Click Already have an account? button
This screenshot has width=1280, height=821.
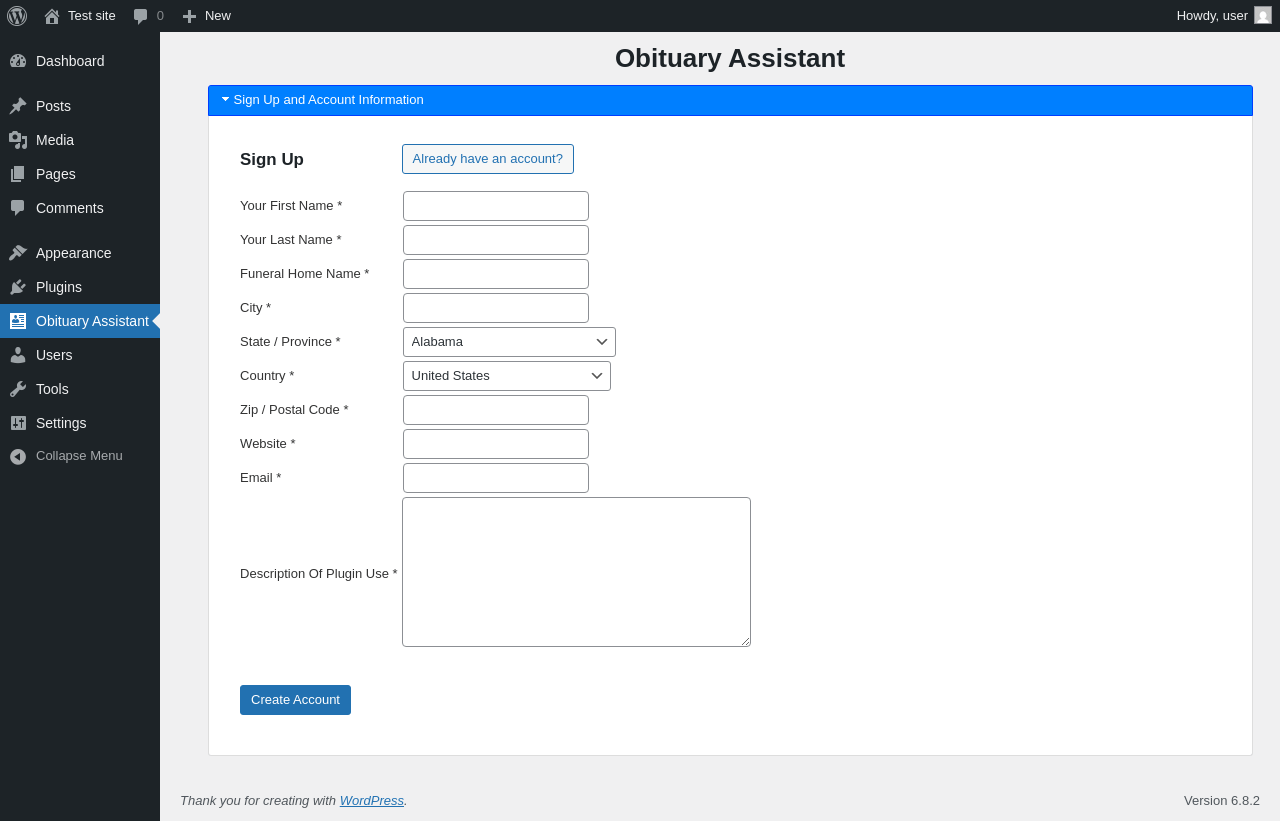tap(488, 159)
